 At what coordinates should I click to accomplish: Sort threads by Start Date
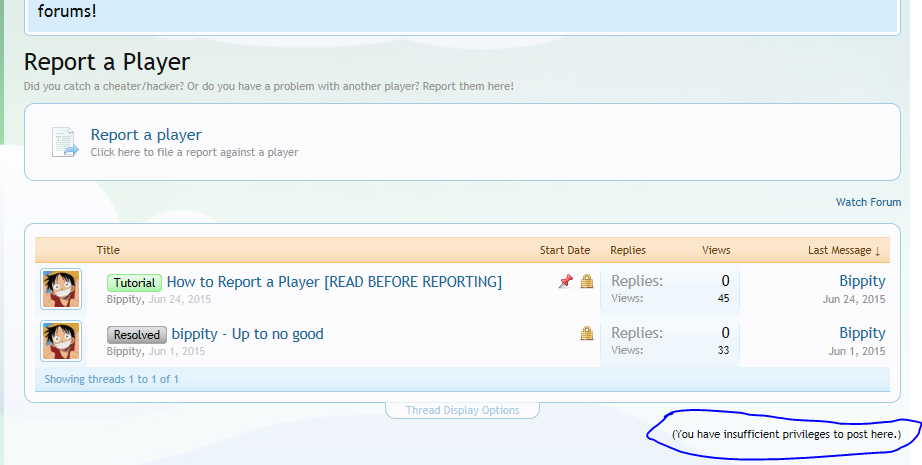pyautogui.click(x=564, y=250)
